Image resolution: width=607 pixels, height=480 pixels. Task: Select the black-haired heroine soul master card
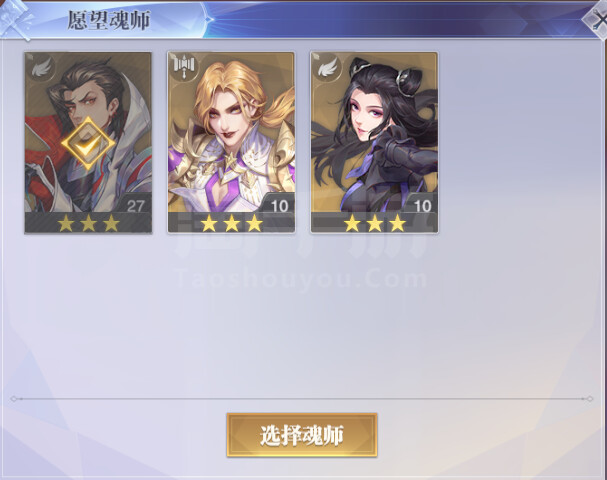(374, 142)
